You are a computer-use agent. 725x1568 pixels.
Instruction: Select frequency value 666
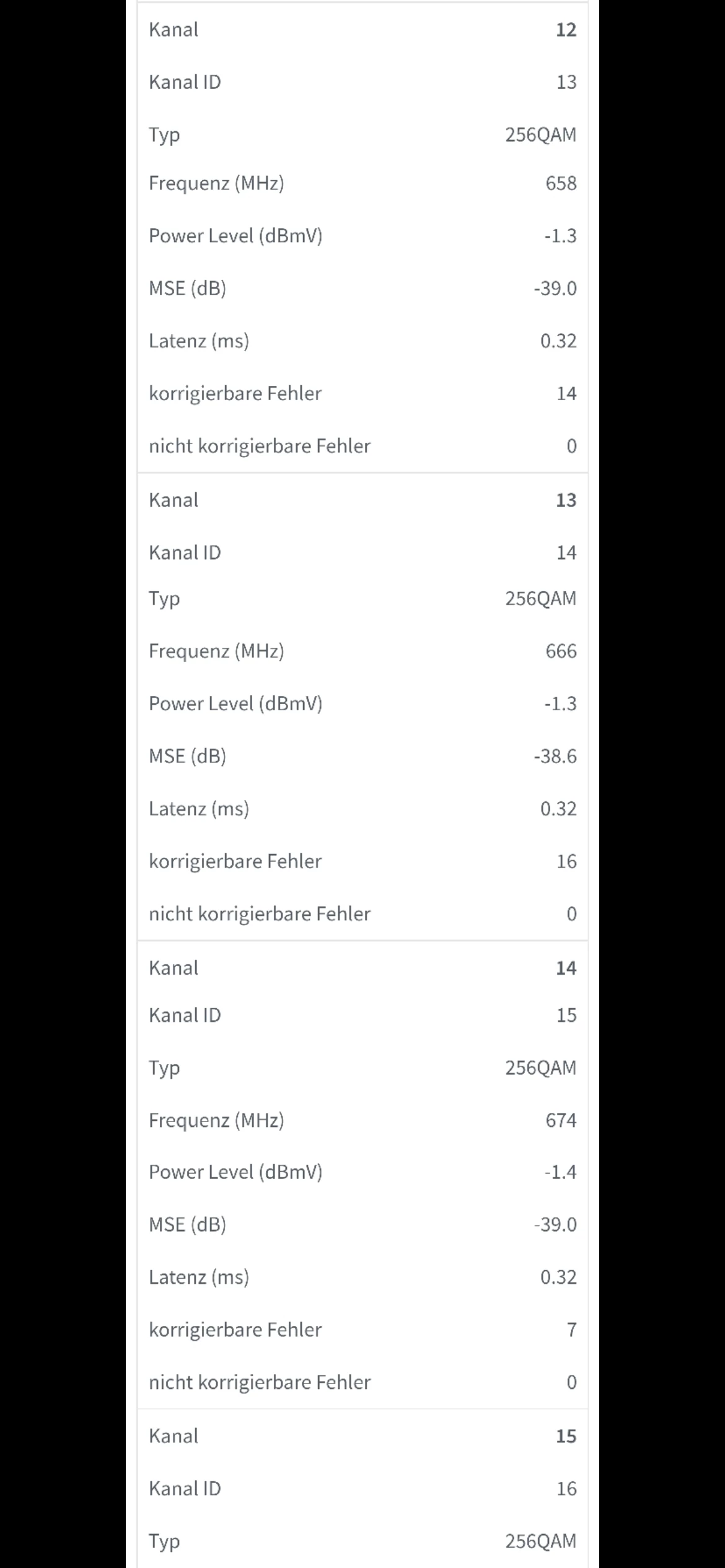(561, 651)
